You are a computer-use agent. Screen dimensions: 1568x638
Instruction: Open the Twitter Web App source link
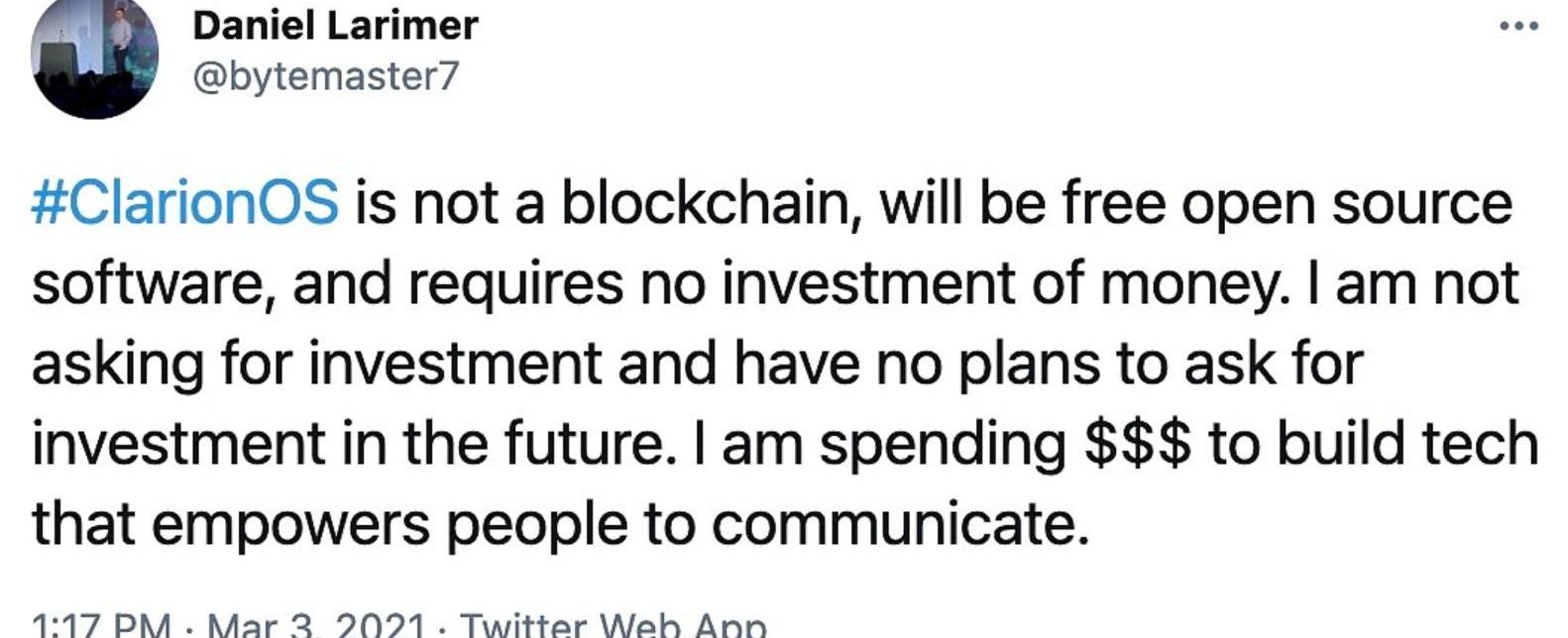coord(615,626)
